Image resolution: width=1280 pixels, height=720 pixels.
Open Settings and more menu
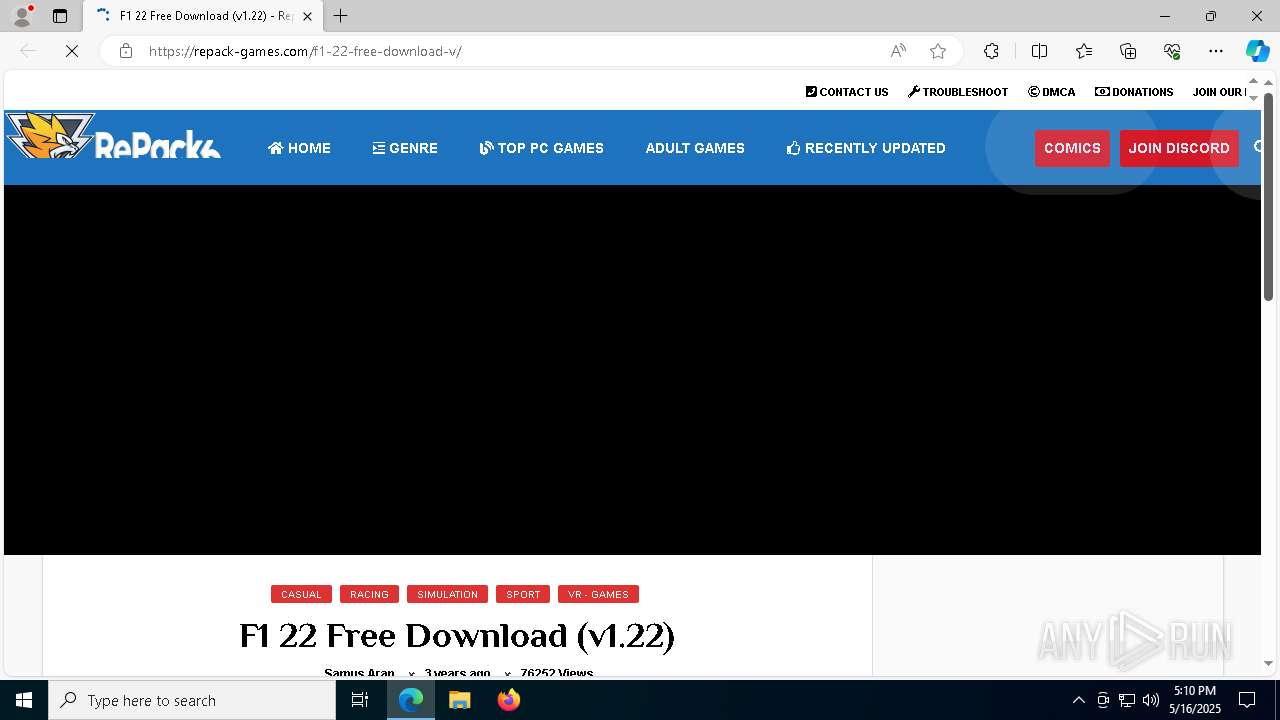click(1216, 51)
